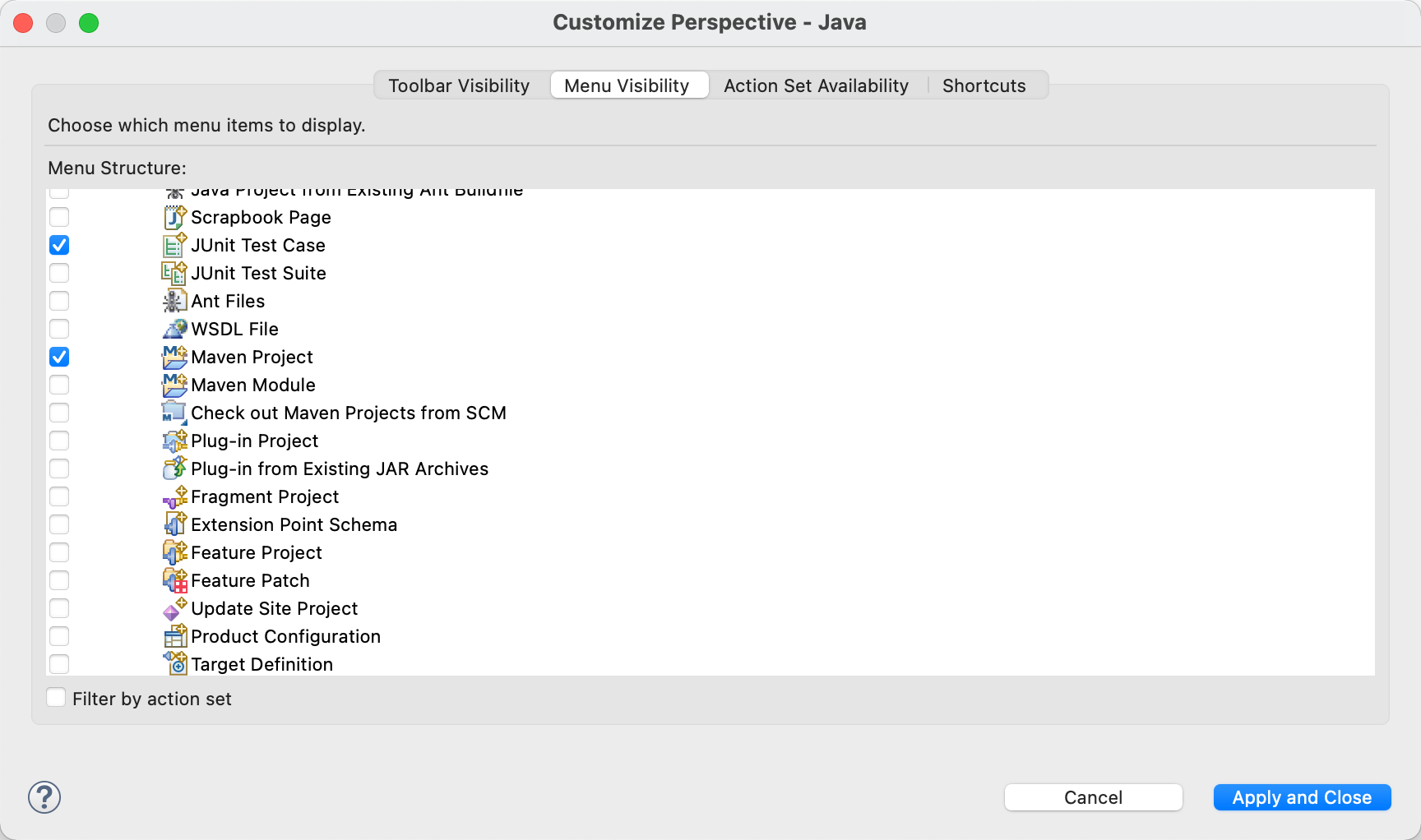Screen dimensions: 1421x840
Task: Select the Plug-in Project label
Action: (x=255, y=441)
